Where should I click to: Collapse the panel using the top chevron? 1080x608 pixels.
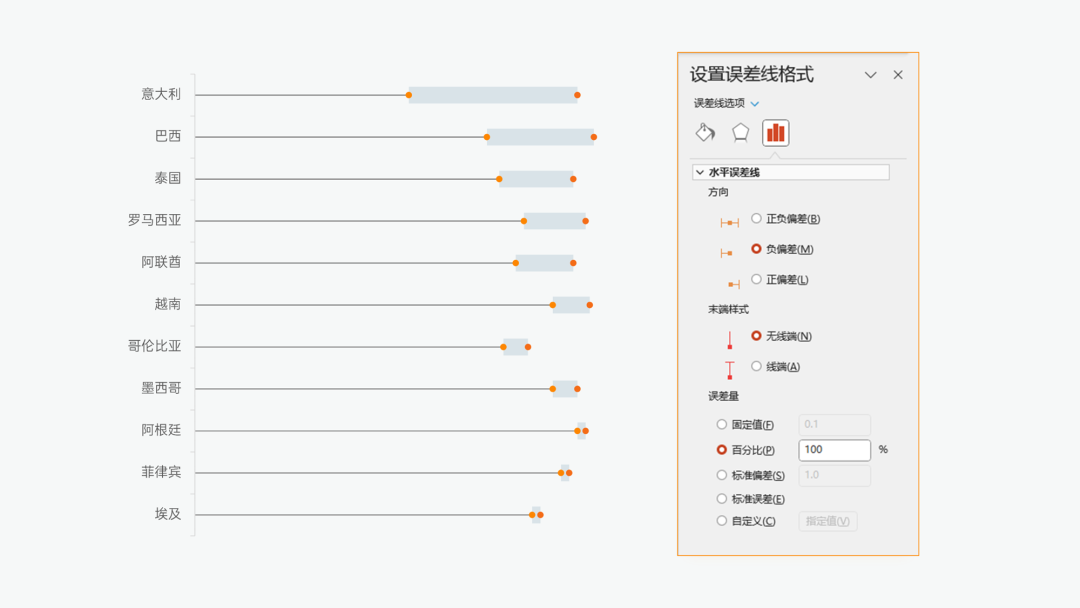pos(870,74)
